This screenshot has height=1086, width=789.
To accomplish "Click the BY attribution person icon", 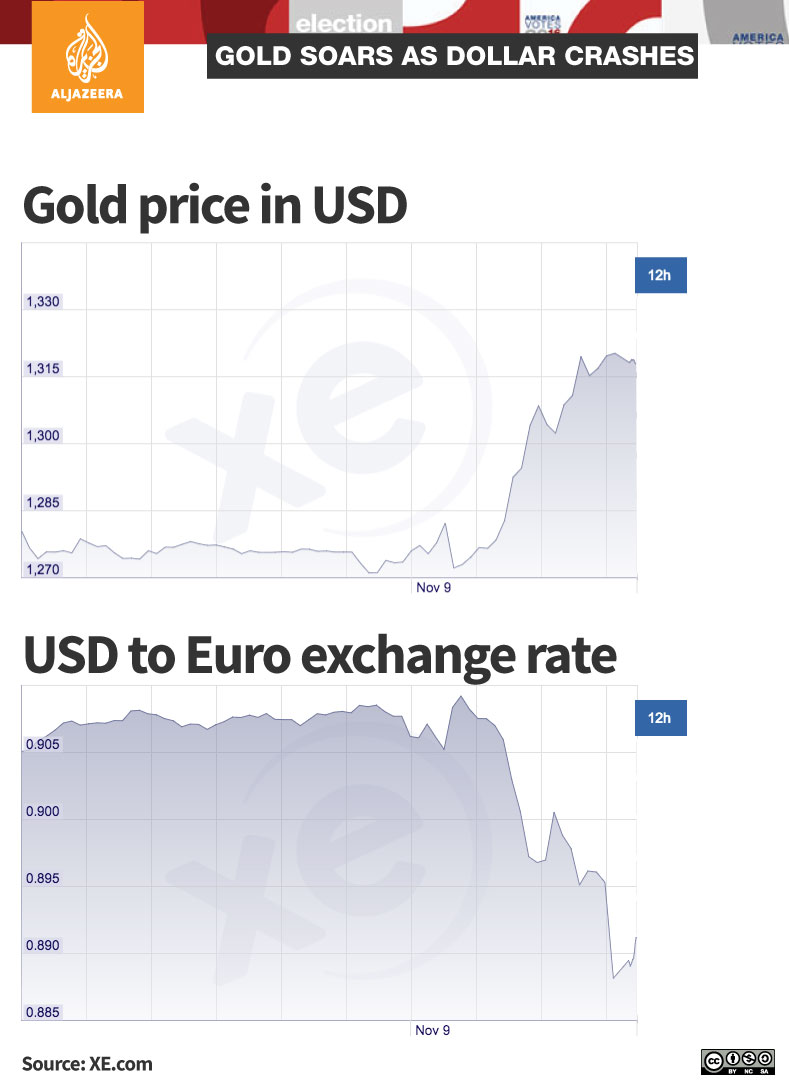I will tap(731, 1056).
